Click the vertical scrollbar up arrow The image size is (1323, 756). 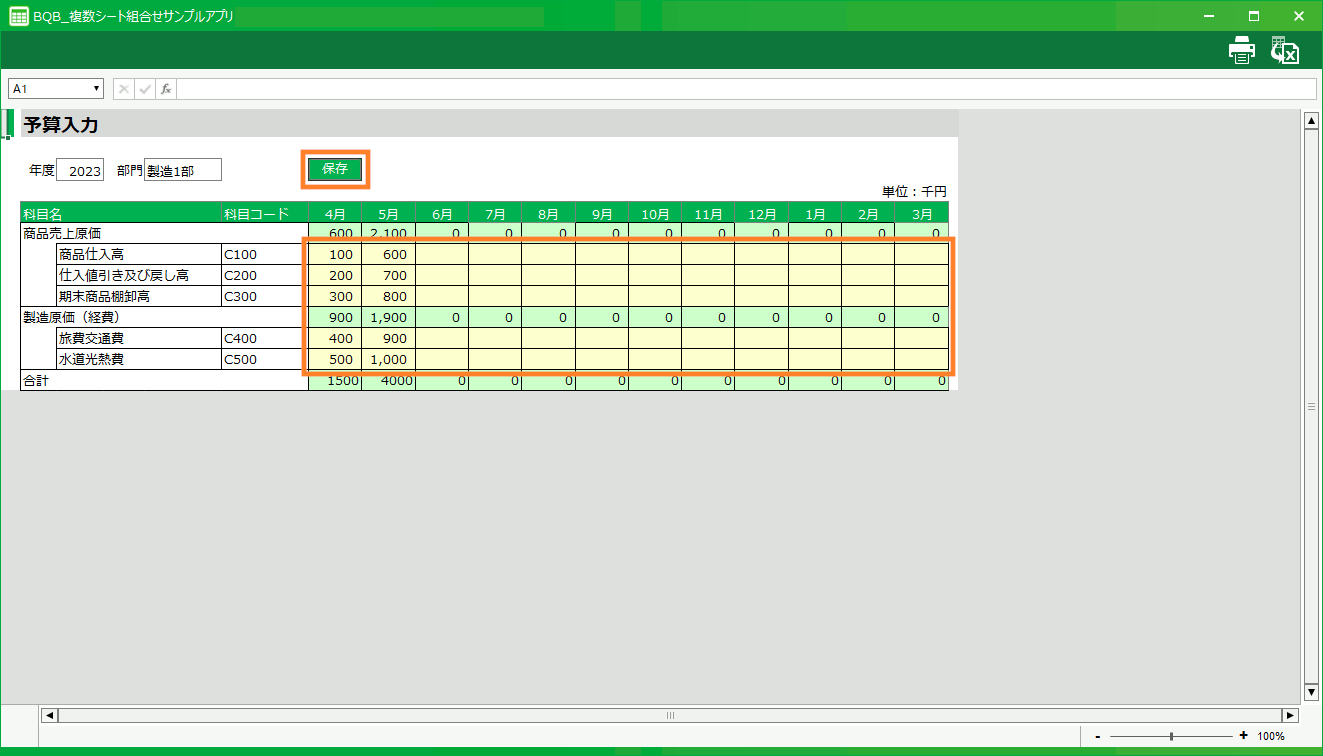click(x=1312, y=121)
